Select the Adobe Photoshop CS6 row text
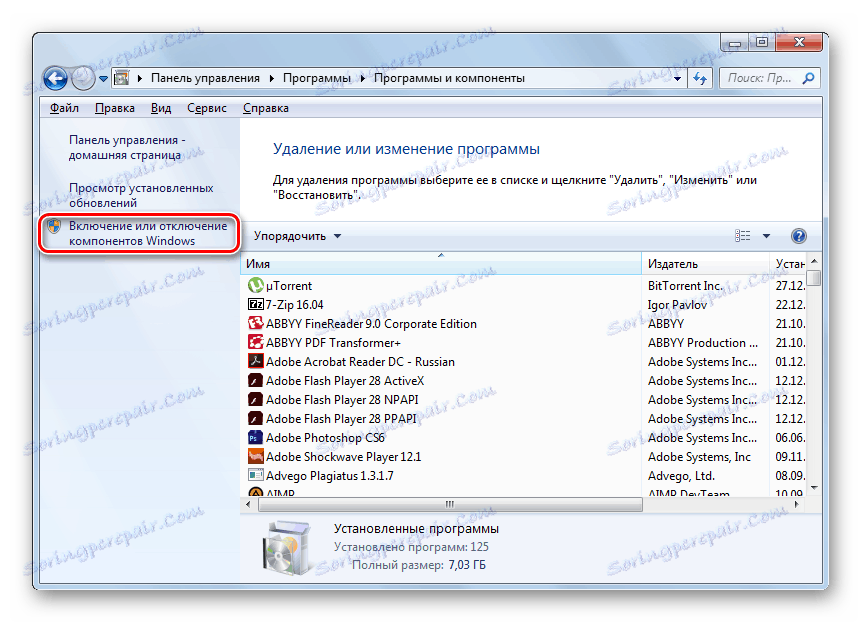This screenshot has height=623, width=862. point(325,437)
